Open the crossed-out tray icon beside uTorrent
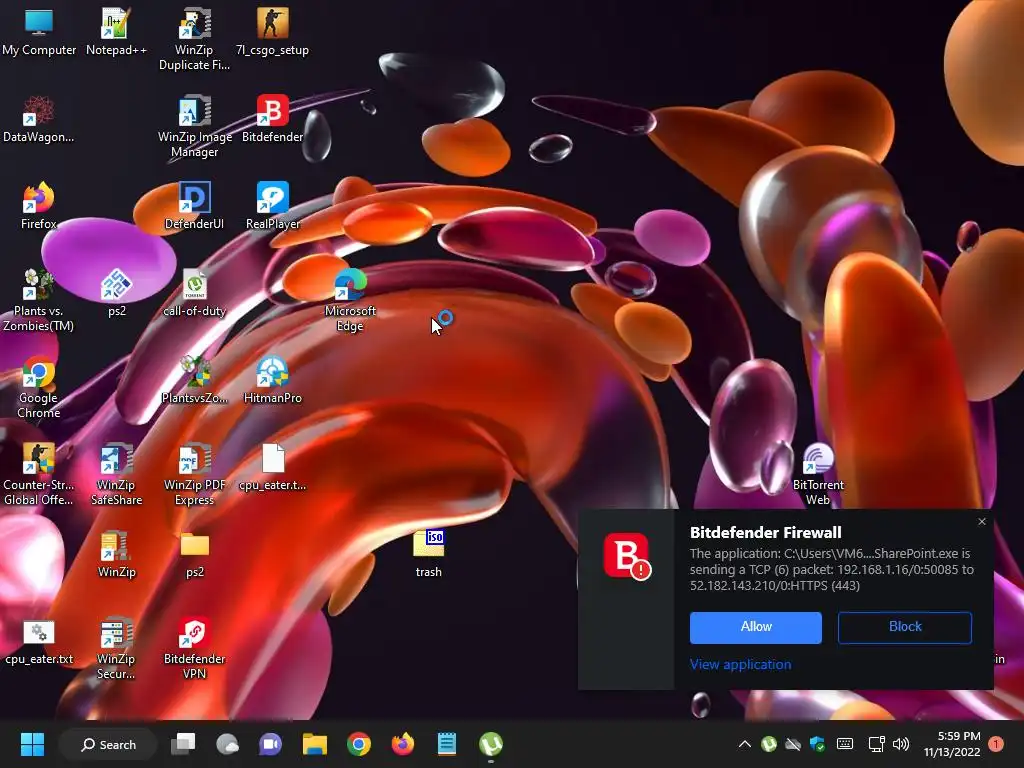 pos(793,744)
